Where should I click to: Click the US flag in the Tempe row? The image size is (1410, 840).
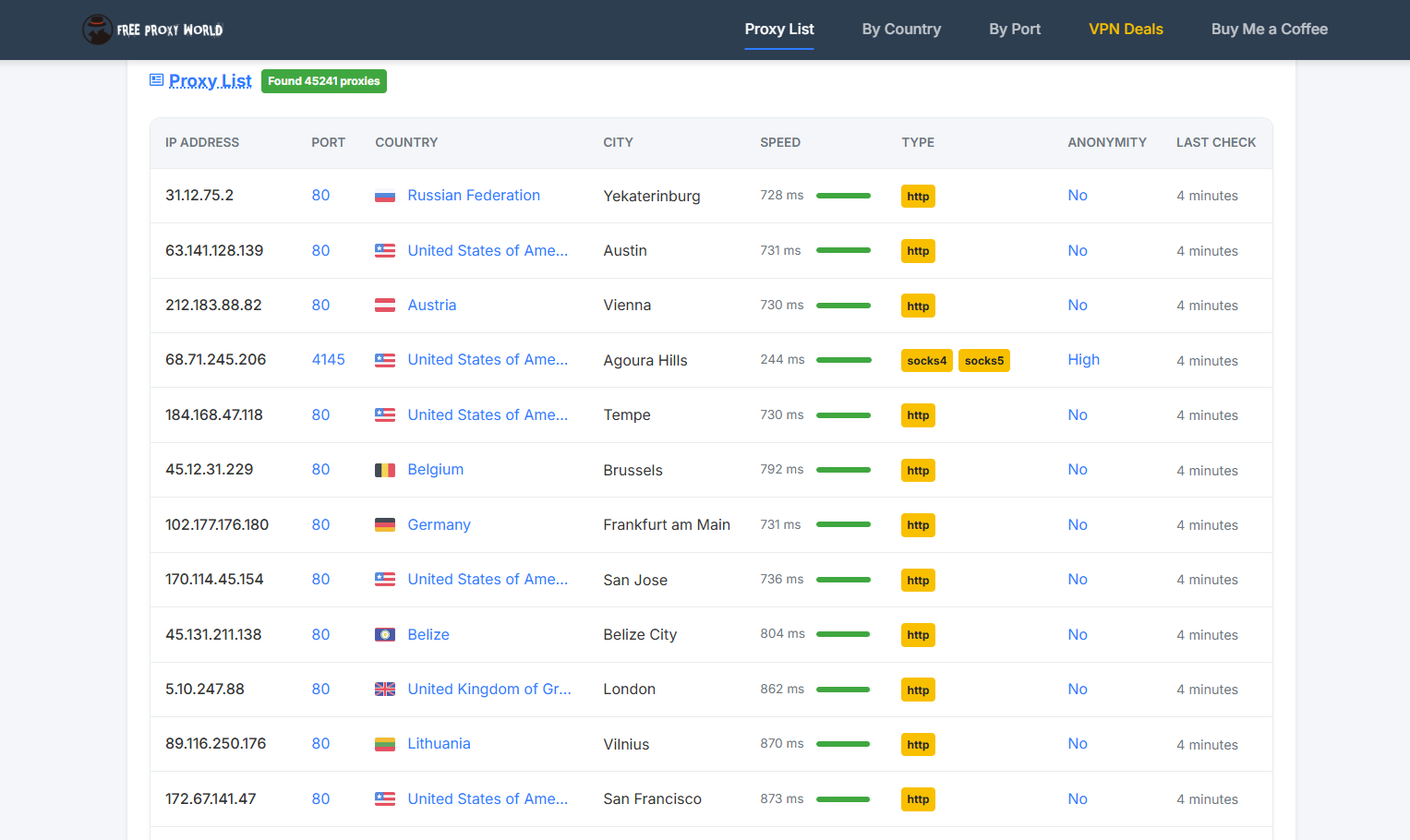385,415
